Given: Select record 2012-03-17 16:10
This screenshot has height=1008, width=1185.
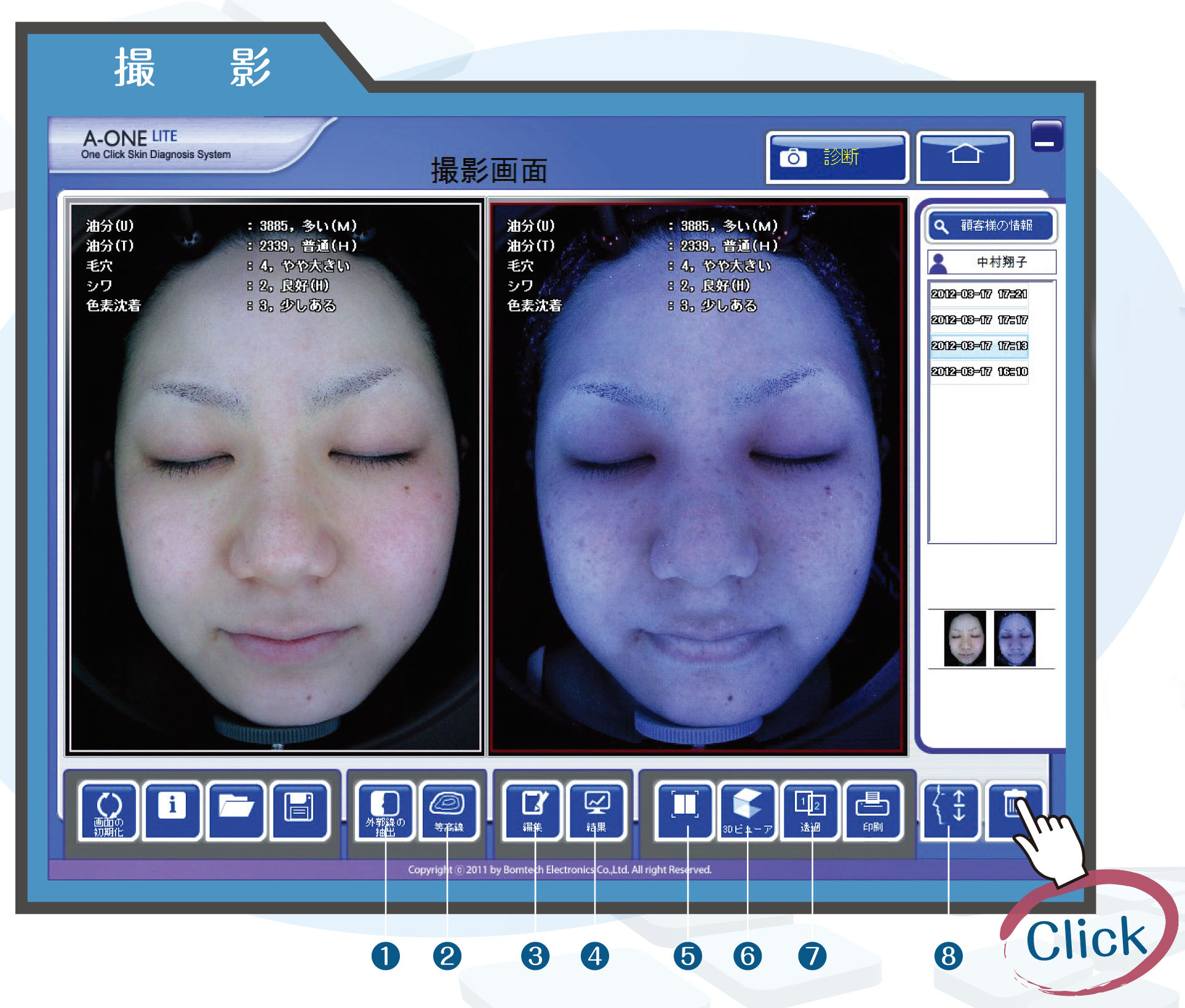Looking at the screenshot, I should [x=979, y=371].
